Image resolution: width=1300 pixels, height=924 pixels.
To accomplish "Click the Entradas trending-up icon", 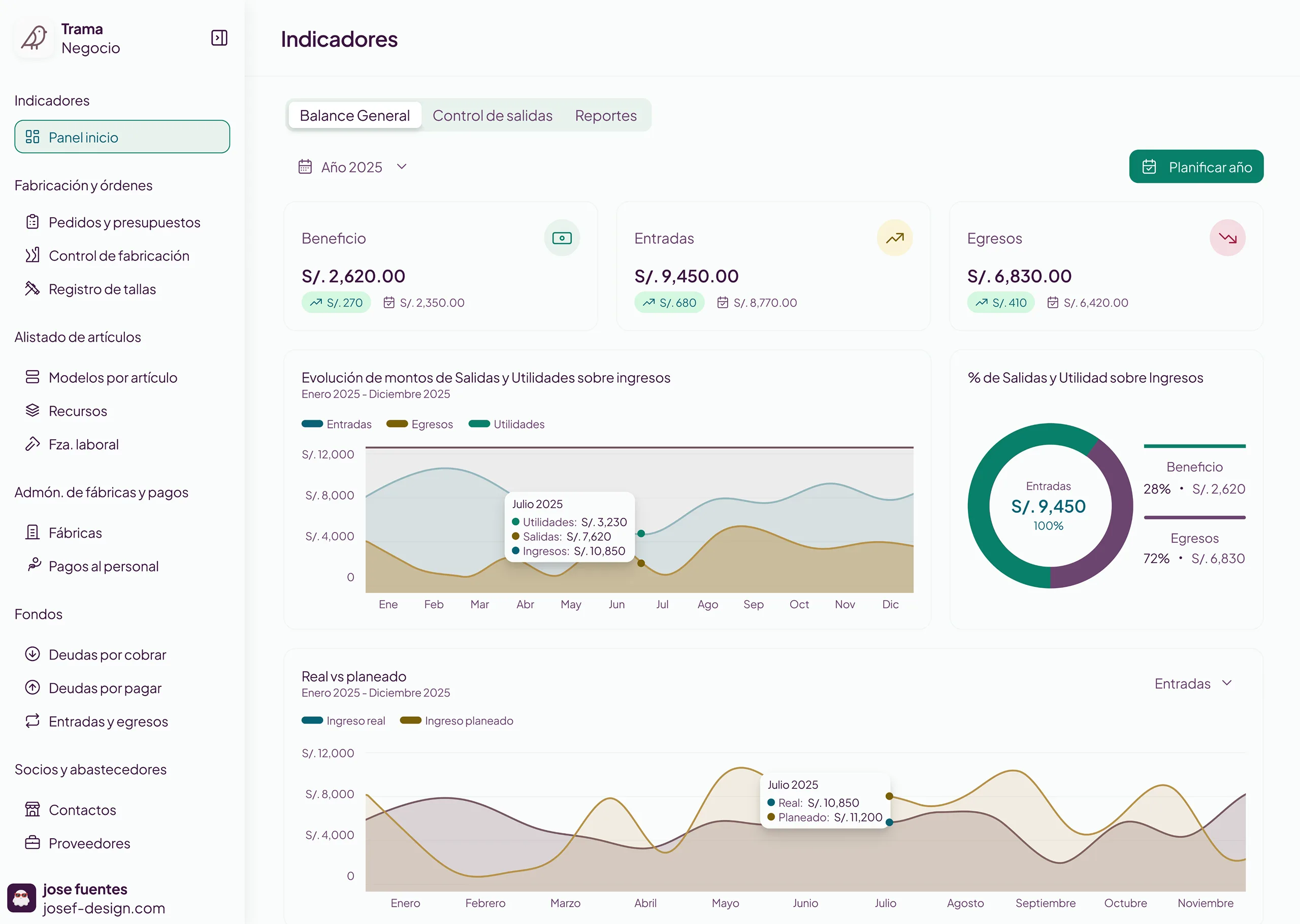I will pyautogui.click(x=895, y=238).
